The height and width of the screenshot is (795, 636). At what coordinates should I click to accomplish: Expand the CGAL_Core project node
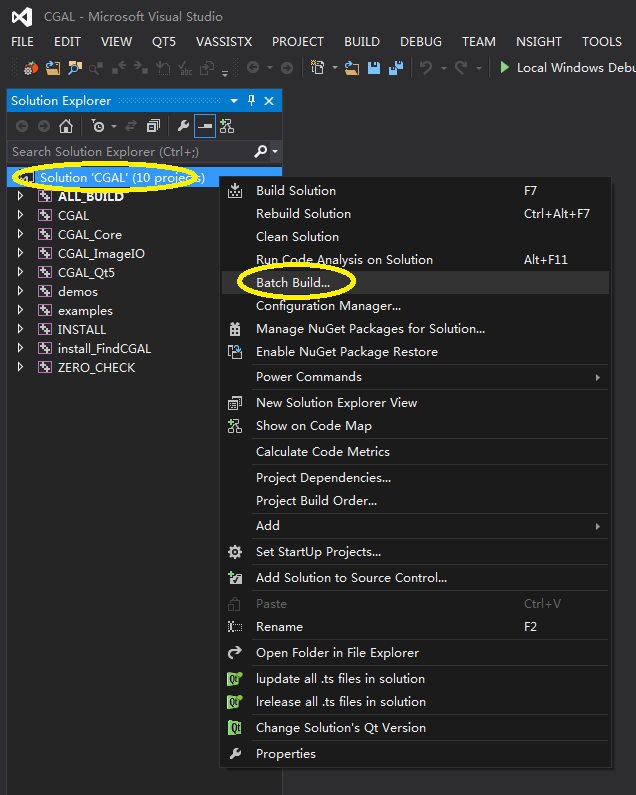(20, 234)
